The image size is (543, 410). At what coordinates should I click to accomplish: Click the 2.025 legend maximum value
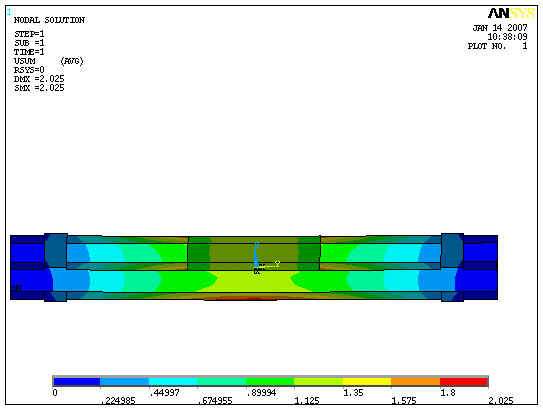pyautogui.click(x=501, y=401)
